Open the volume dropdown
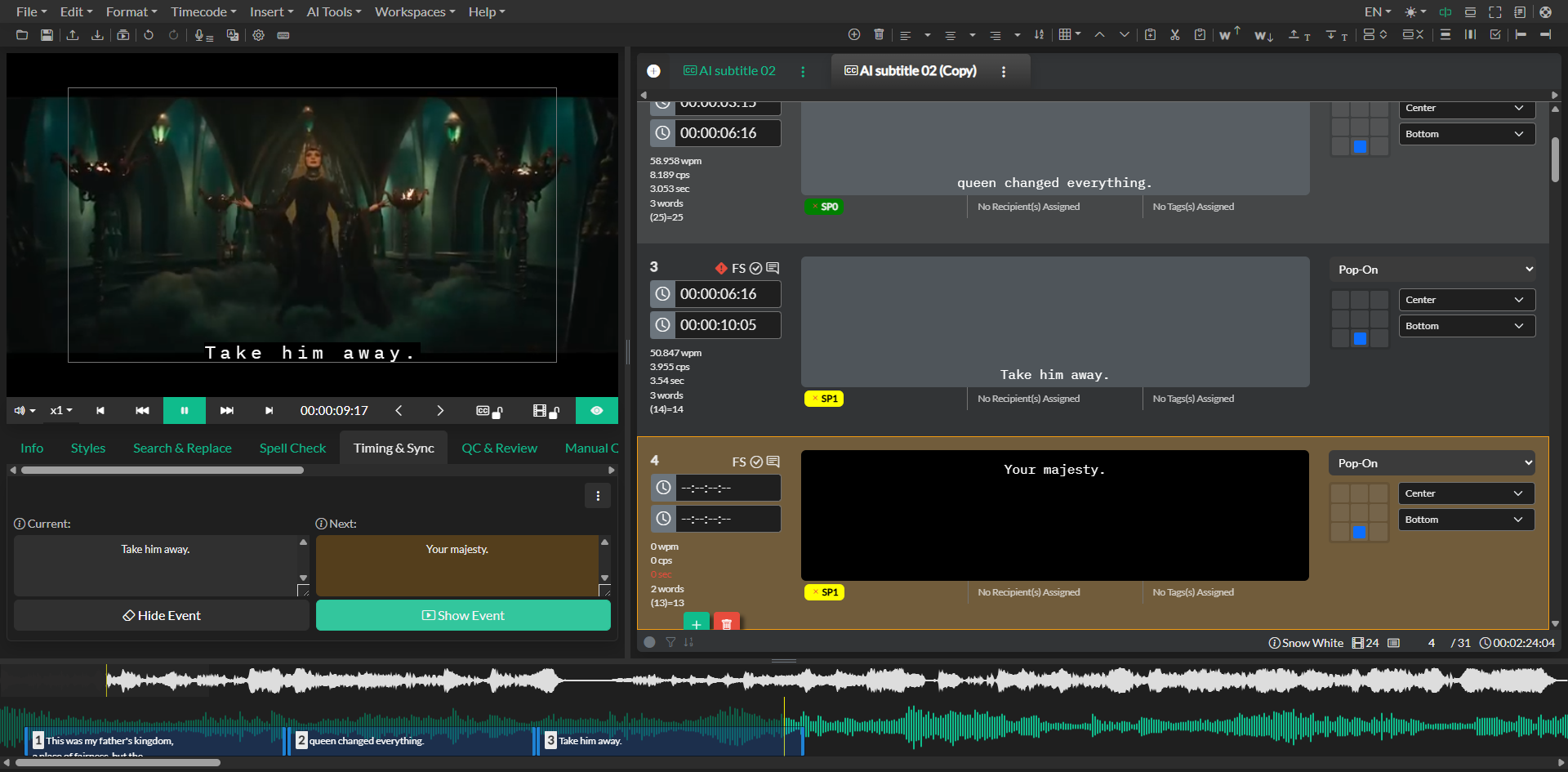 click(x=24, y=410)
